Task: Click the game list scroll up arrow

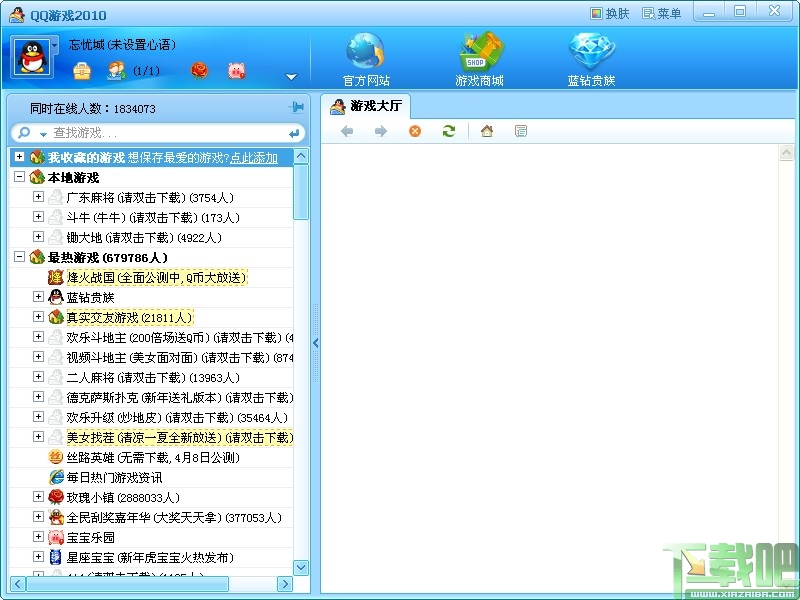Action: click(301, 156)
